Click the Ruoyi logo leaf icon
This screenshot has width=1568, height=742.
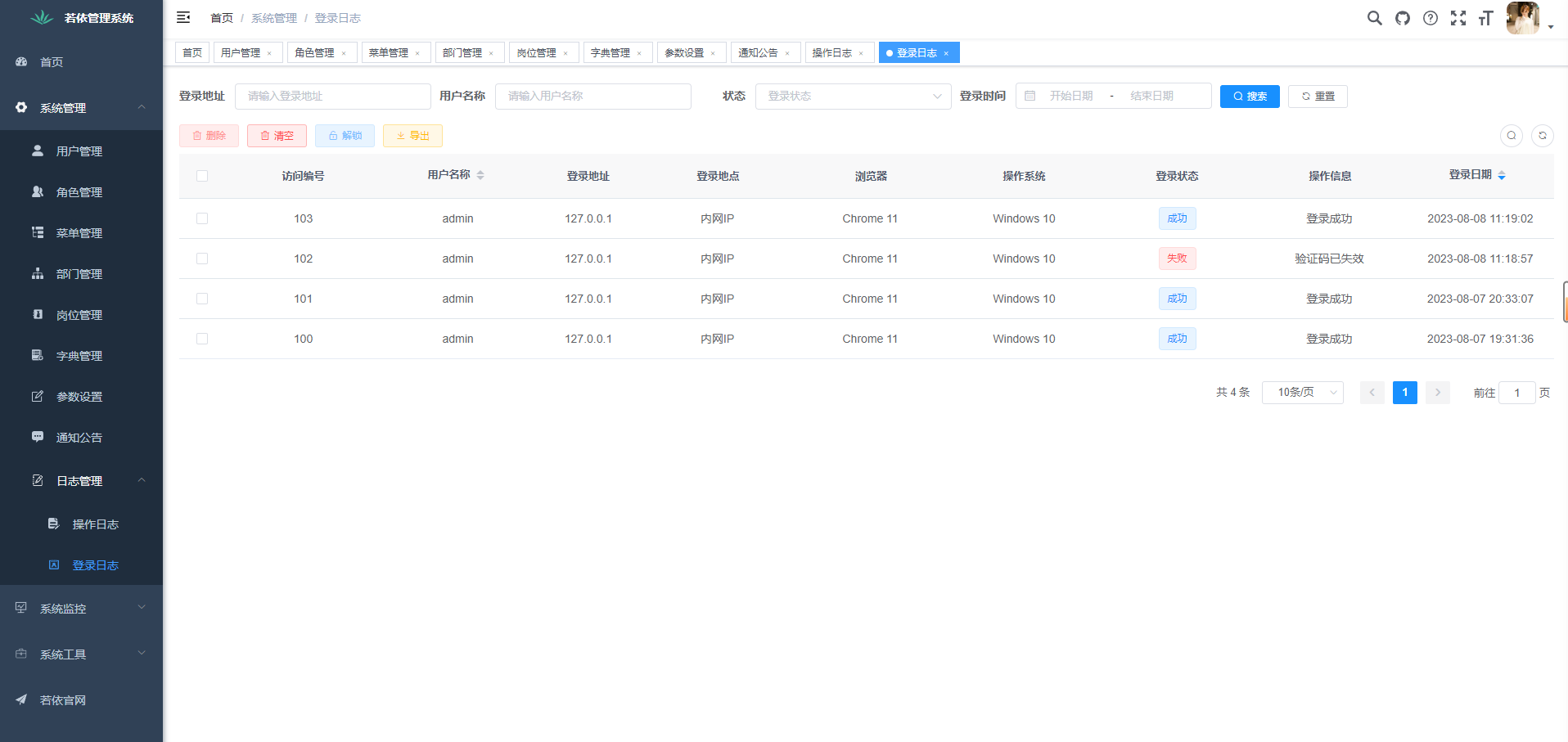[x=42, y=17]
